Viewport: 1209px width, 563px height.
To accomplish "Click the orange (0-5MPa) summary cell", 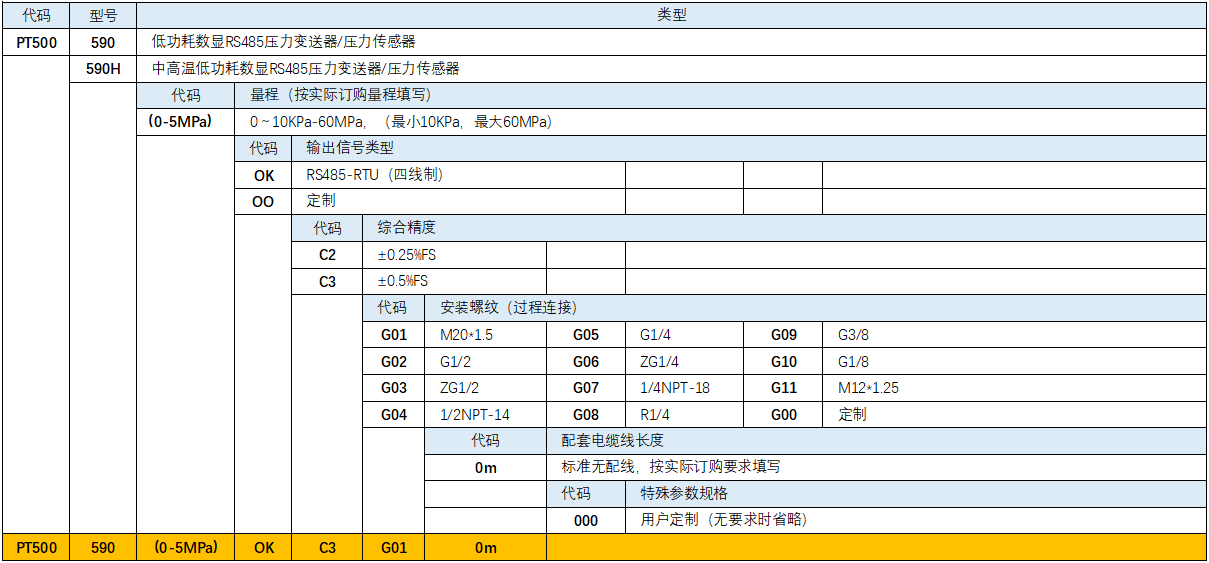I will [x=186, y=548].
